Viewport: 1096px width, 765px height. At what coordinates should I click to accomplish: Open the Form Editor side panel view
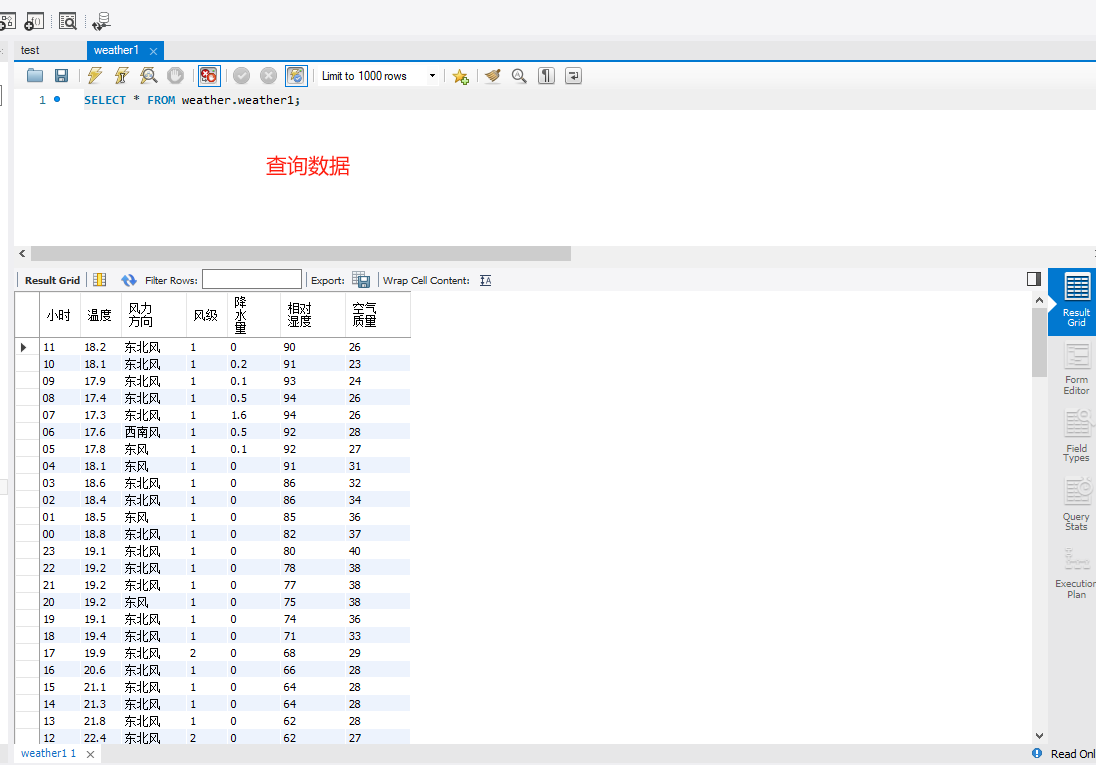[1076, 369]
